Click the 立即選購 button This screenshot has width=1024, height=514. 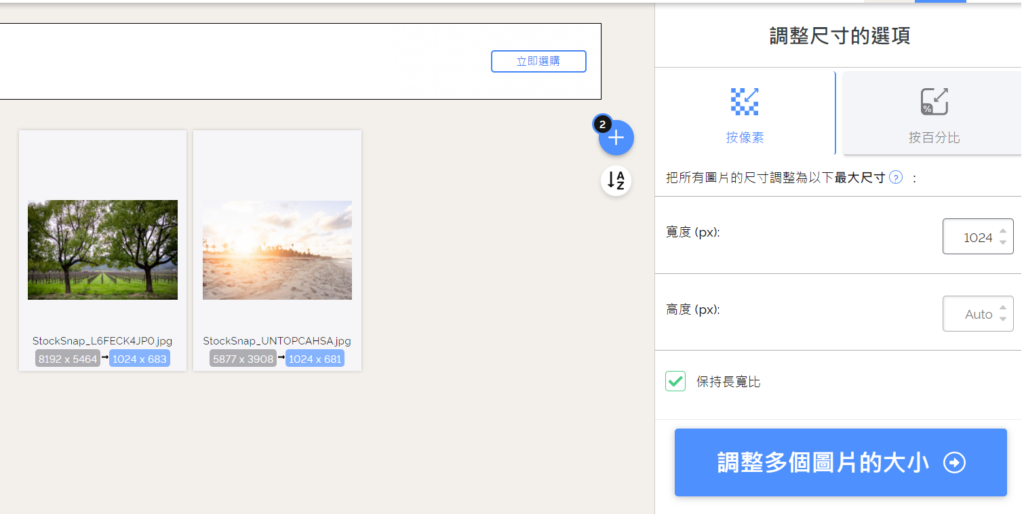(x=539, y=61)
